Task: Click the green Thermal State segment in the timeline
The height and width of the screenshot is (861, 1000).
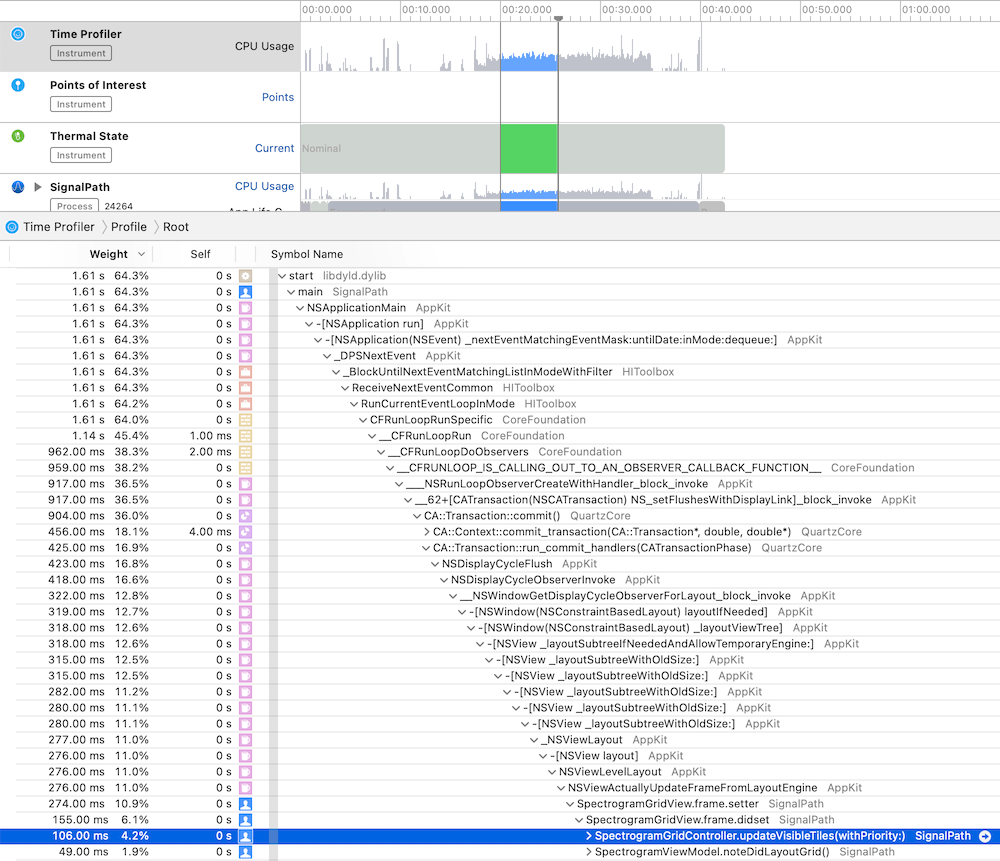Action: [x=530, y=147]
